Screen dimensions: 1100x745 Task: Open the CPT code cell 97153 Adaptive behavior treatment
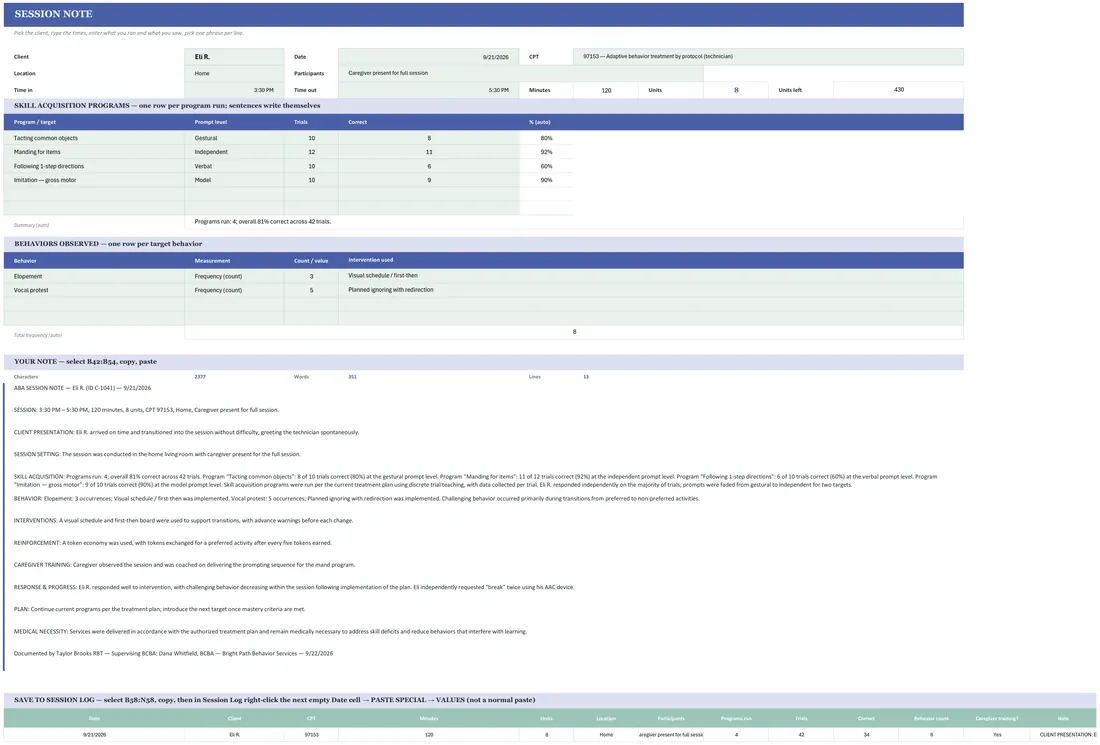pyautogui.click(x=768, y=57)
